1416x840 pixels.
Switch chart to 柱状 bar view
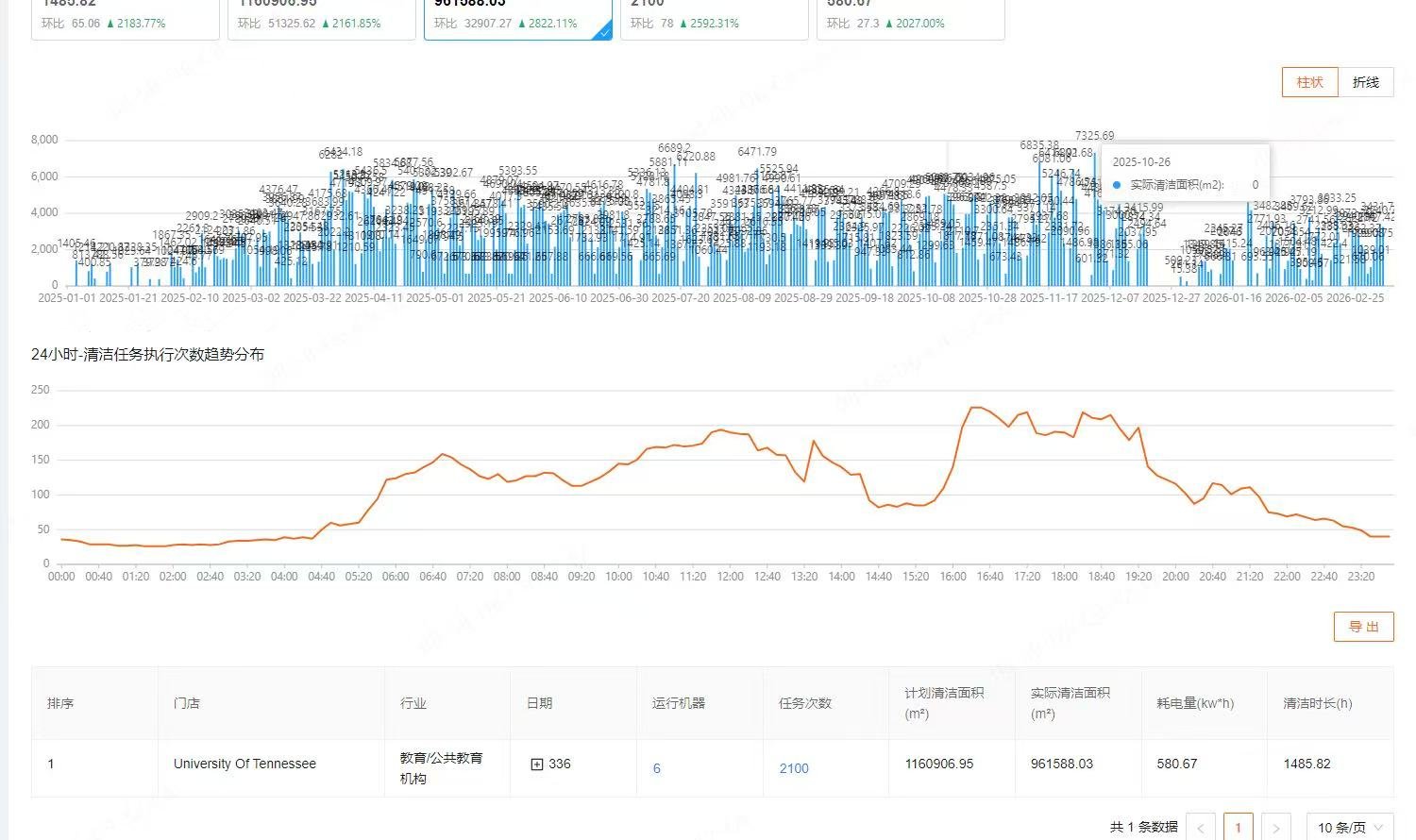pos(1309,82)
